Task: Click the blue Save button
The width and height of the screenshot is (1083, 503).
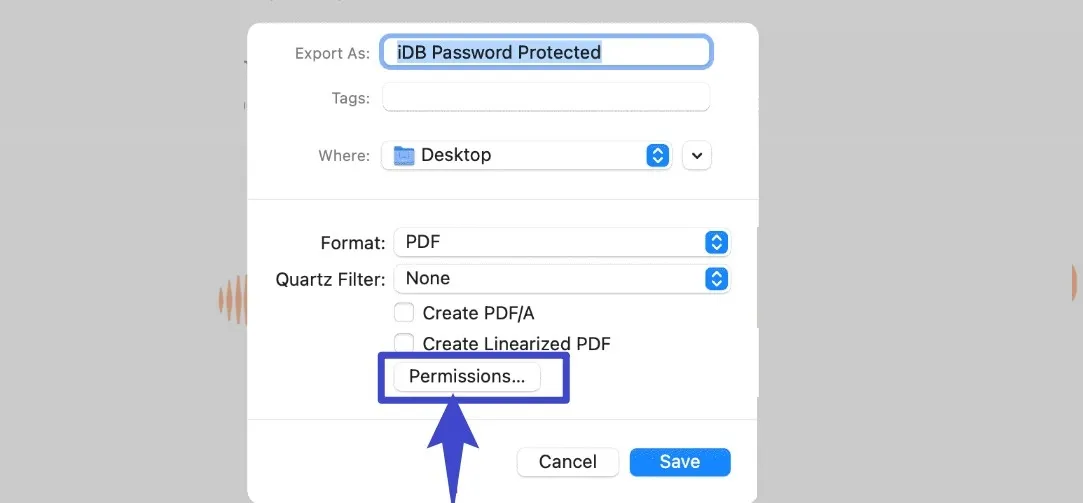Action: tap(680, 462)
